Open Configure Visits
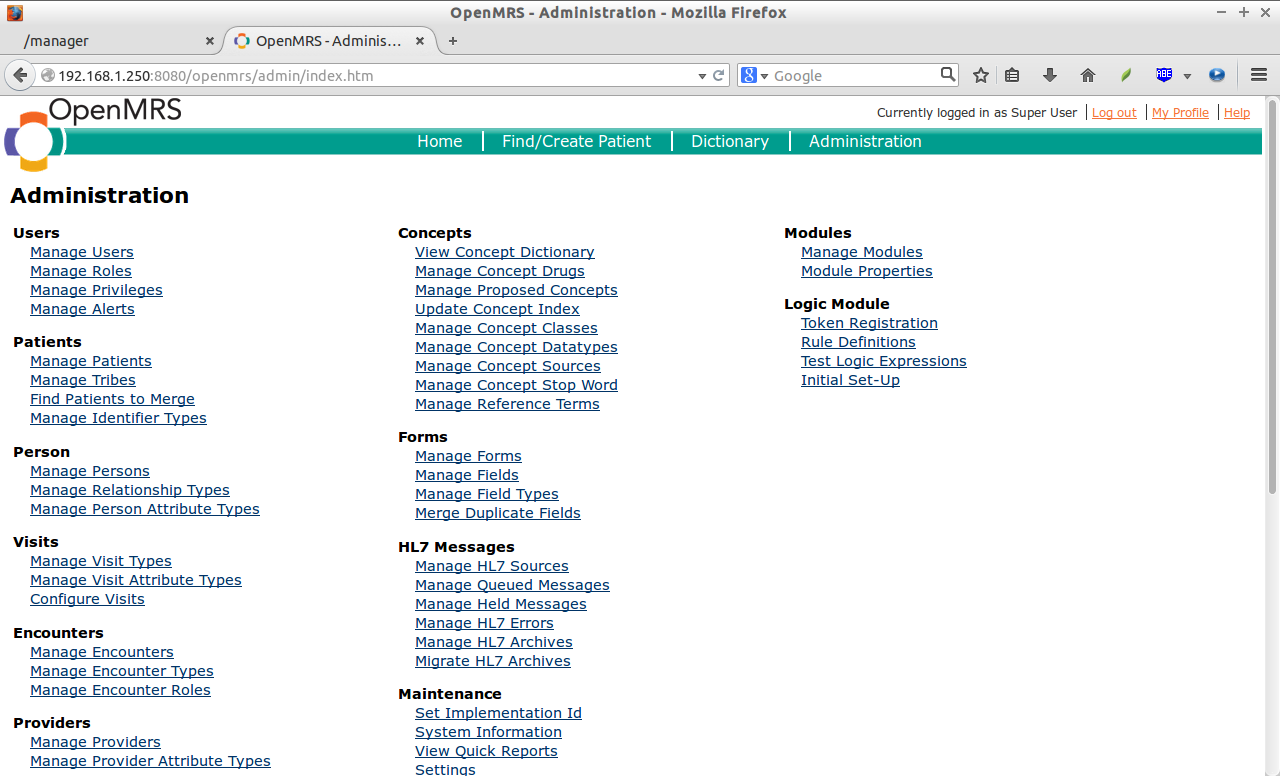The height and width of the screenshot is (776, 1280). (x=87, y=599)
